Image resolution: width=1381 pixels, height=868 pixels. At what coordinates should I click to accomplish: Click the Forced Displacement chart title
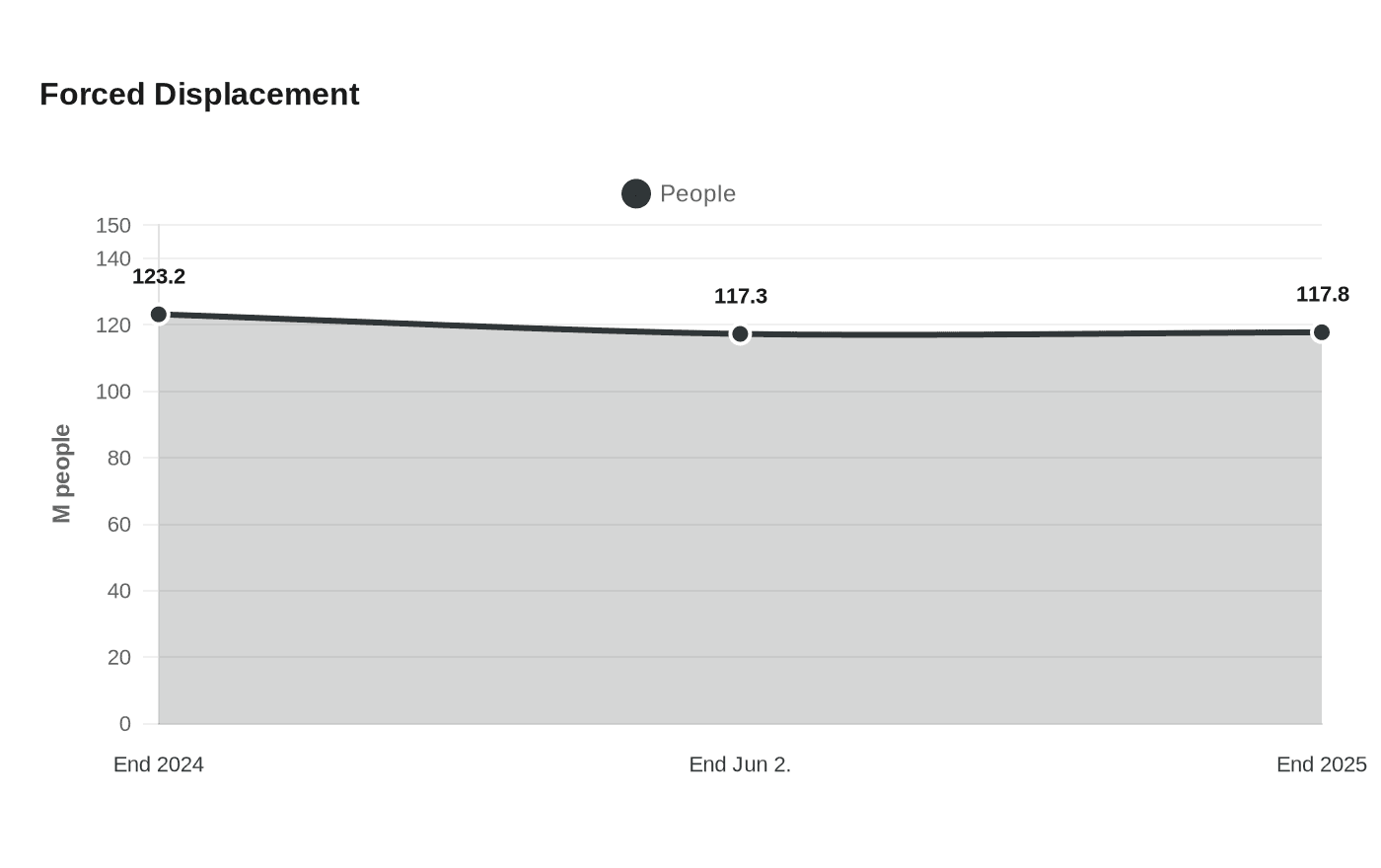pyautogui.click(x=199, y=95)
